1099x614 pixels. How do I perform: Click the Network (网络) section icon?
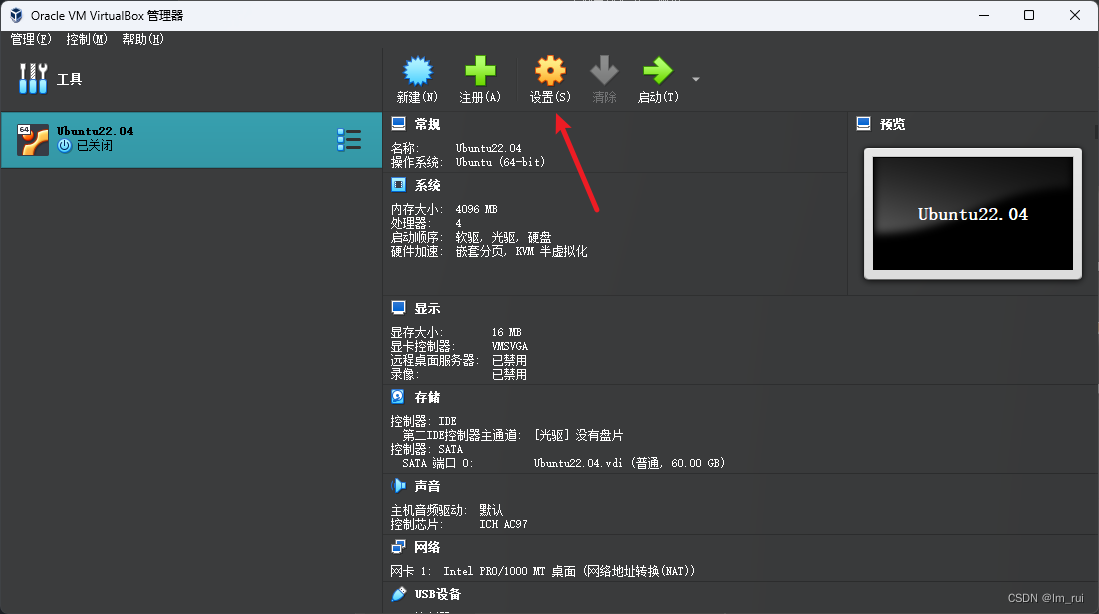[398, 546]
